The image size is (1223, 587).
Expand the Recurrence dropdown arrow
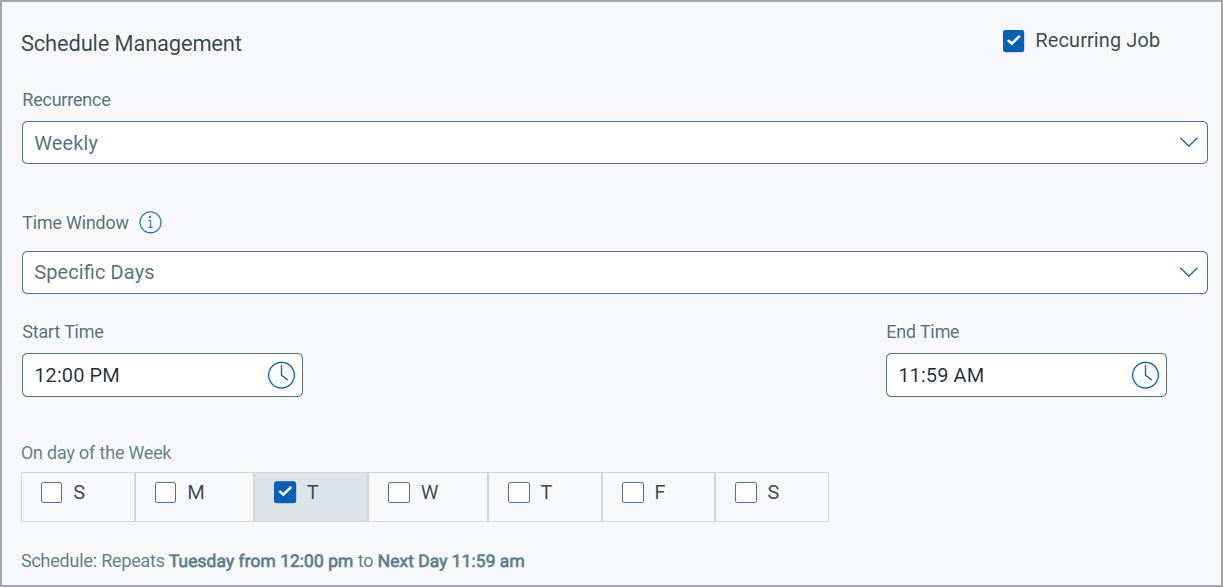[x=1189, y=142]
